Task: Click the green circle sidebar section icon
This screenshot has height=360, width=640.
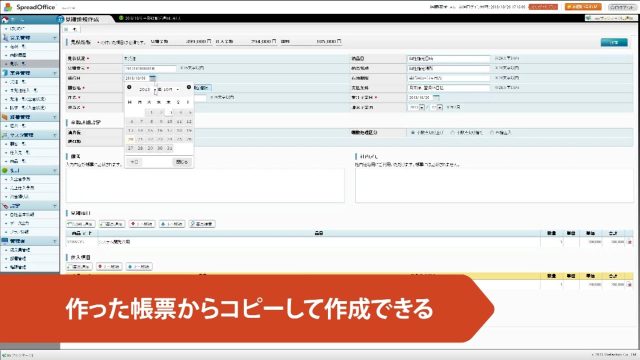Action: (5, 170)
